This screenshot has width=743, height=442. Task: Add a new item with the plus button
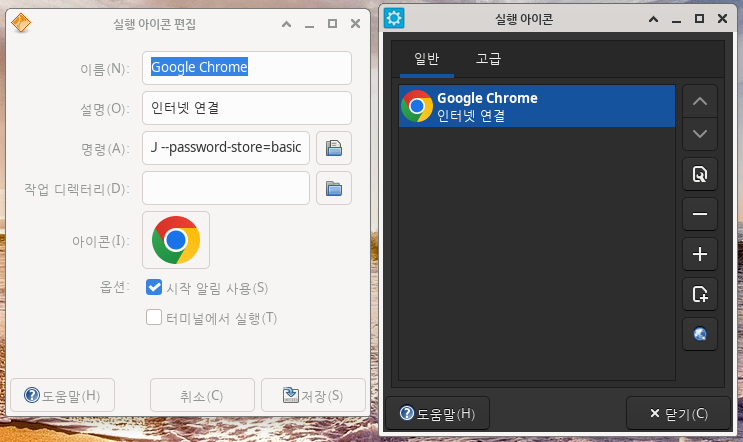point(699,254)
